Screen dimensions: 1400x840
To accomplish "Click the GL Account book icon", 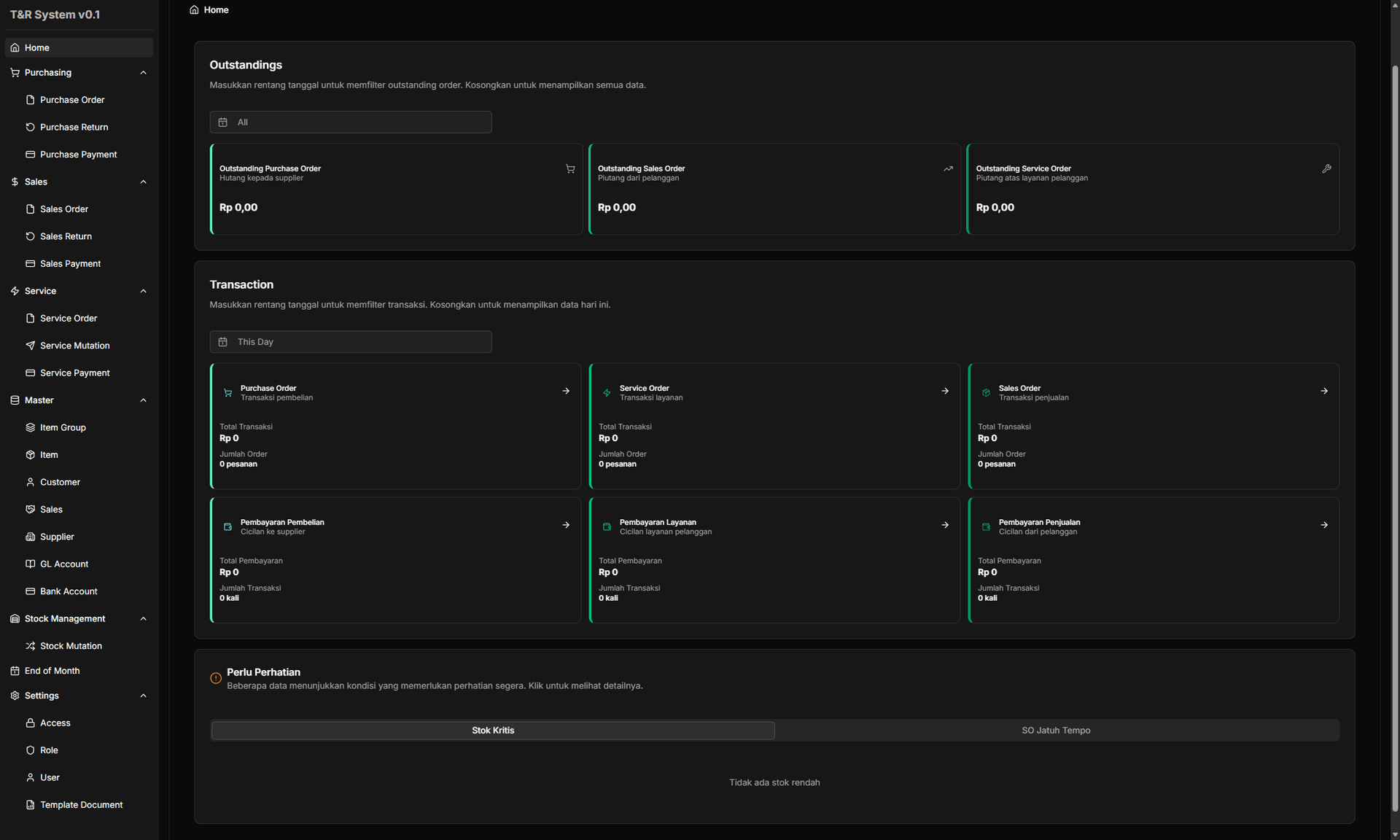I will tap(30, 564).
